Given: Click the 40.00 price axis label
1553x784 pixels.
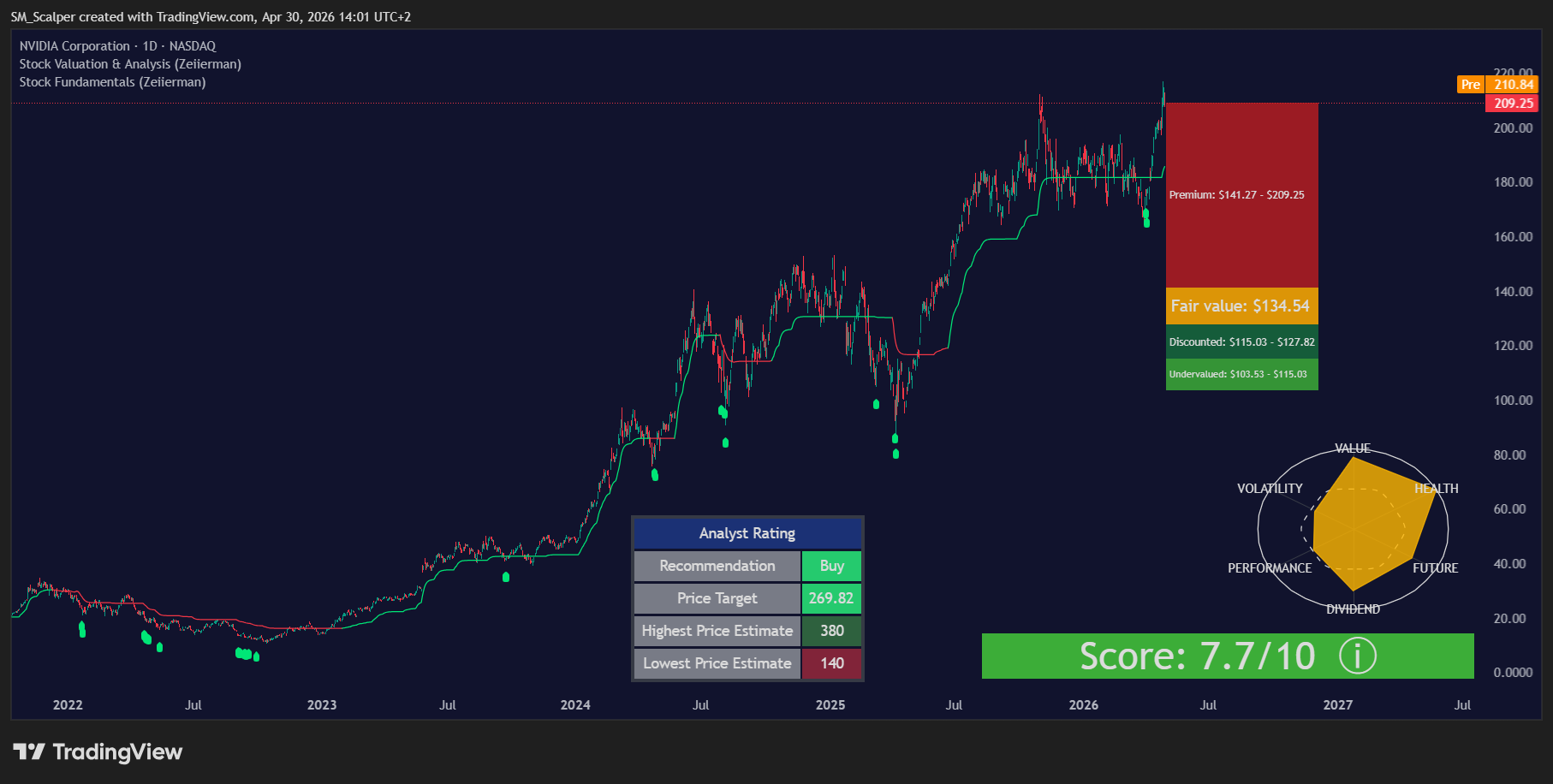Looking at the screenshot, I should pyautogui.click(x=1510, y=564).
